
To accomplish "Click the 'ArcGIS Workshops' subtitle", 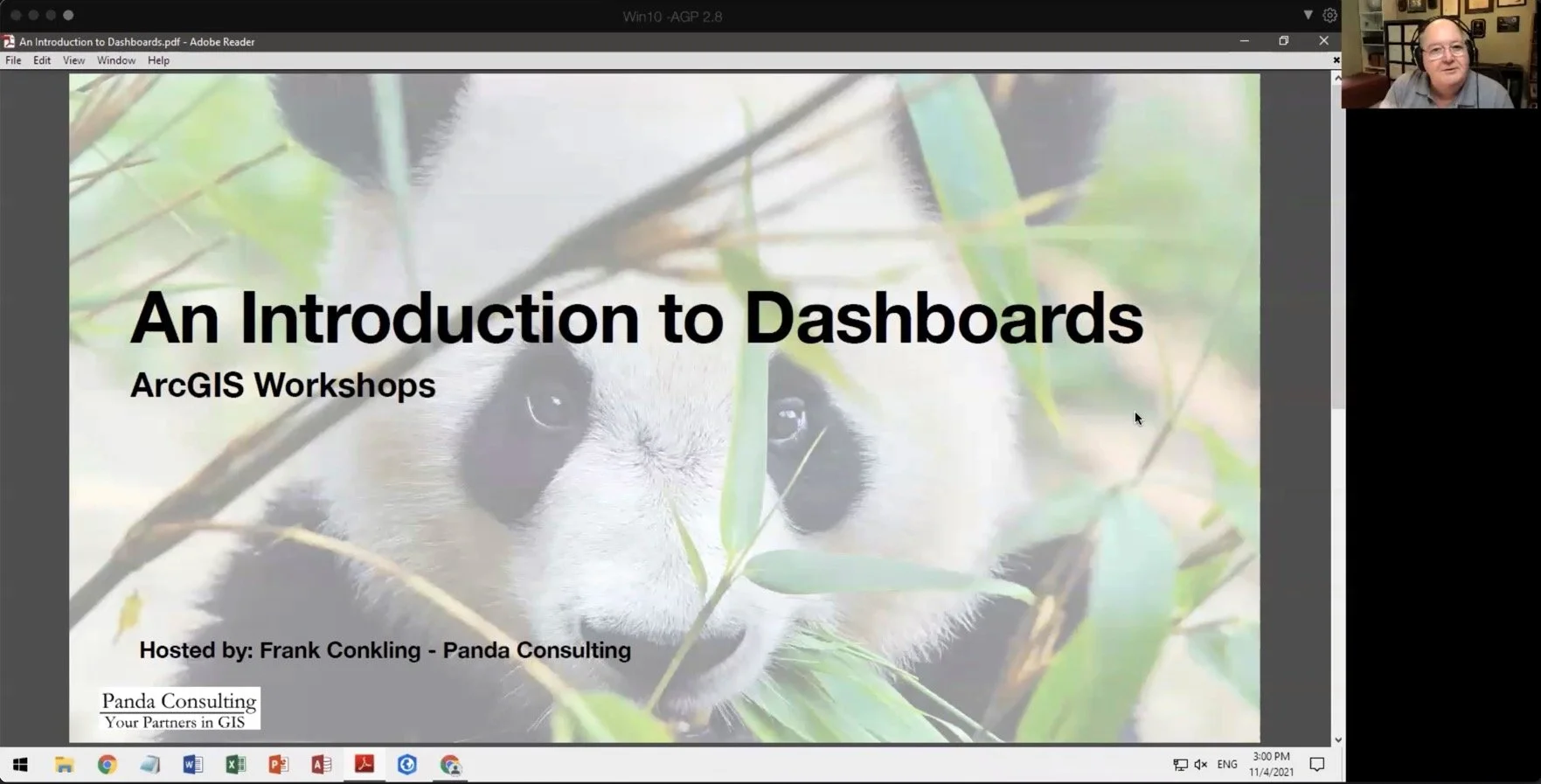I will pyautogui.click(x=282, y=385).
